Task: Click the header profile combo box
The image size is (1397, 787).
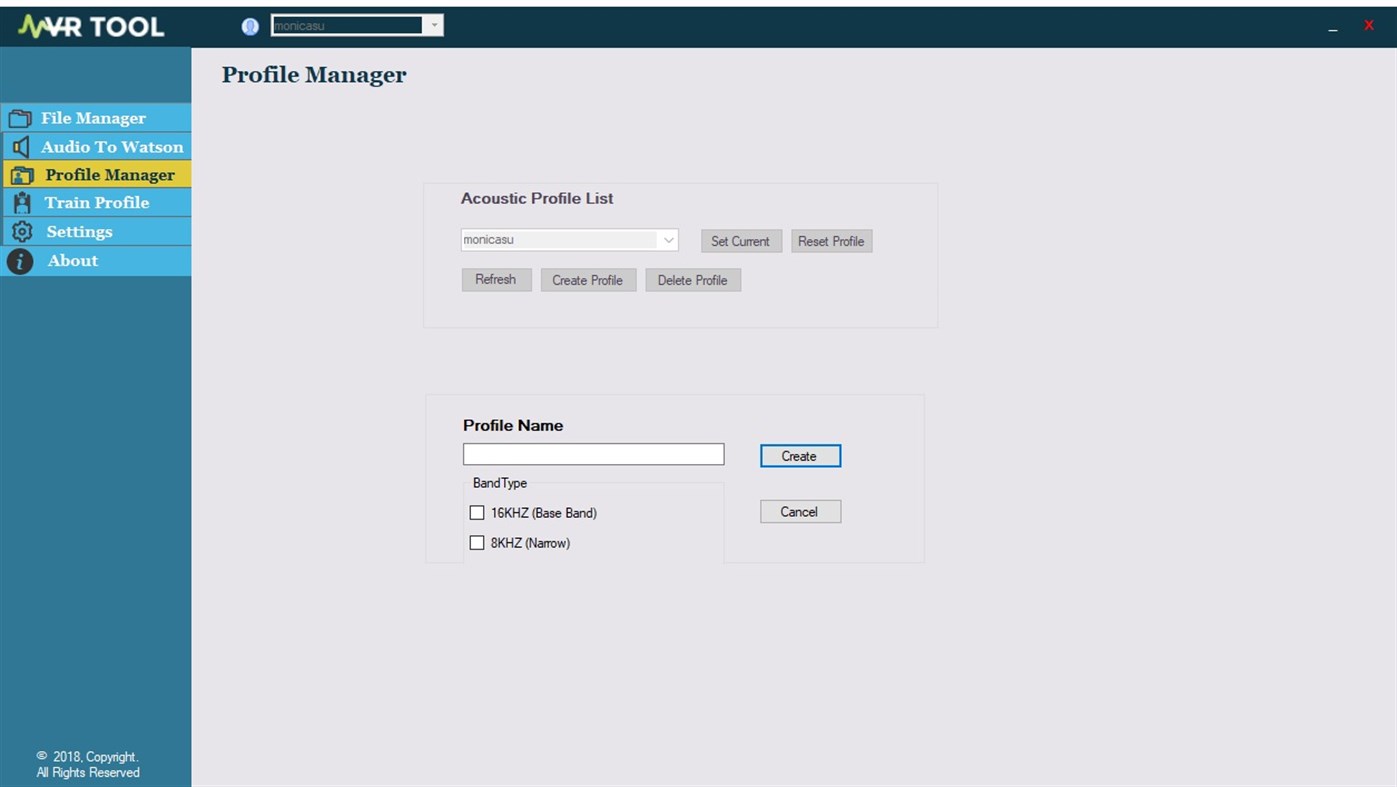Action: [x=349, y=24]
